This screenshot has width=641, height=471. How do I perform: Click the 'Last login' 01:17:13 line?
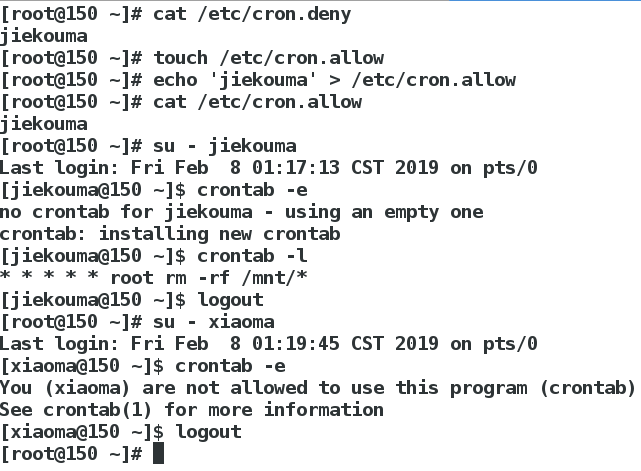[269, 168]
